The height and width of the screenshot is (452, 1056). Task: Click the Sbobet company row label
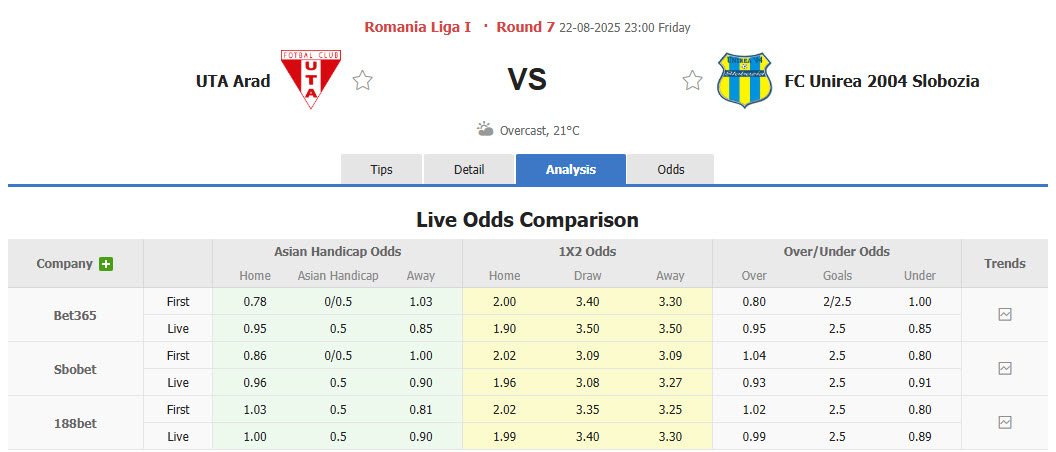[x=75, y=369]
